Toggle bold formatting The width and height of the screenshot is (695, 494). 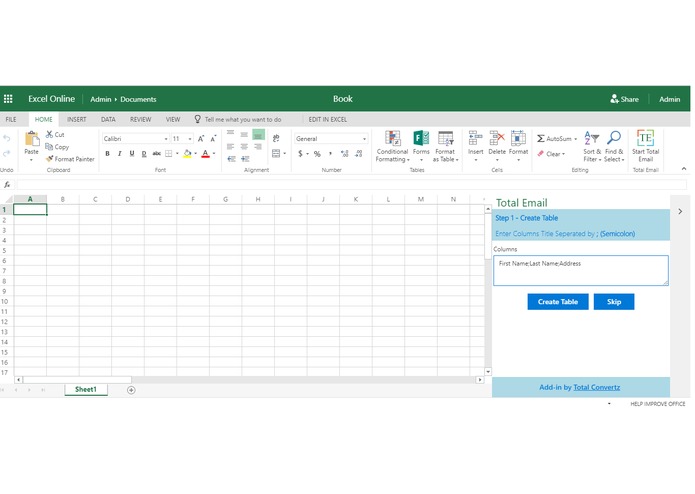[107, 154]
